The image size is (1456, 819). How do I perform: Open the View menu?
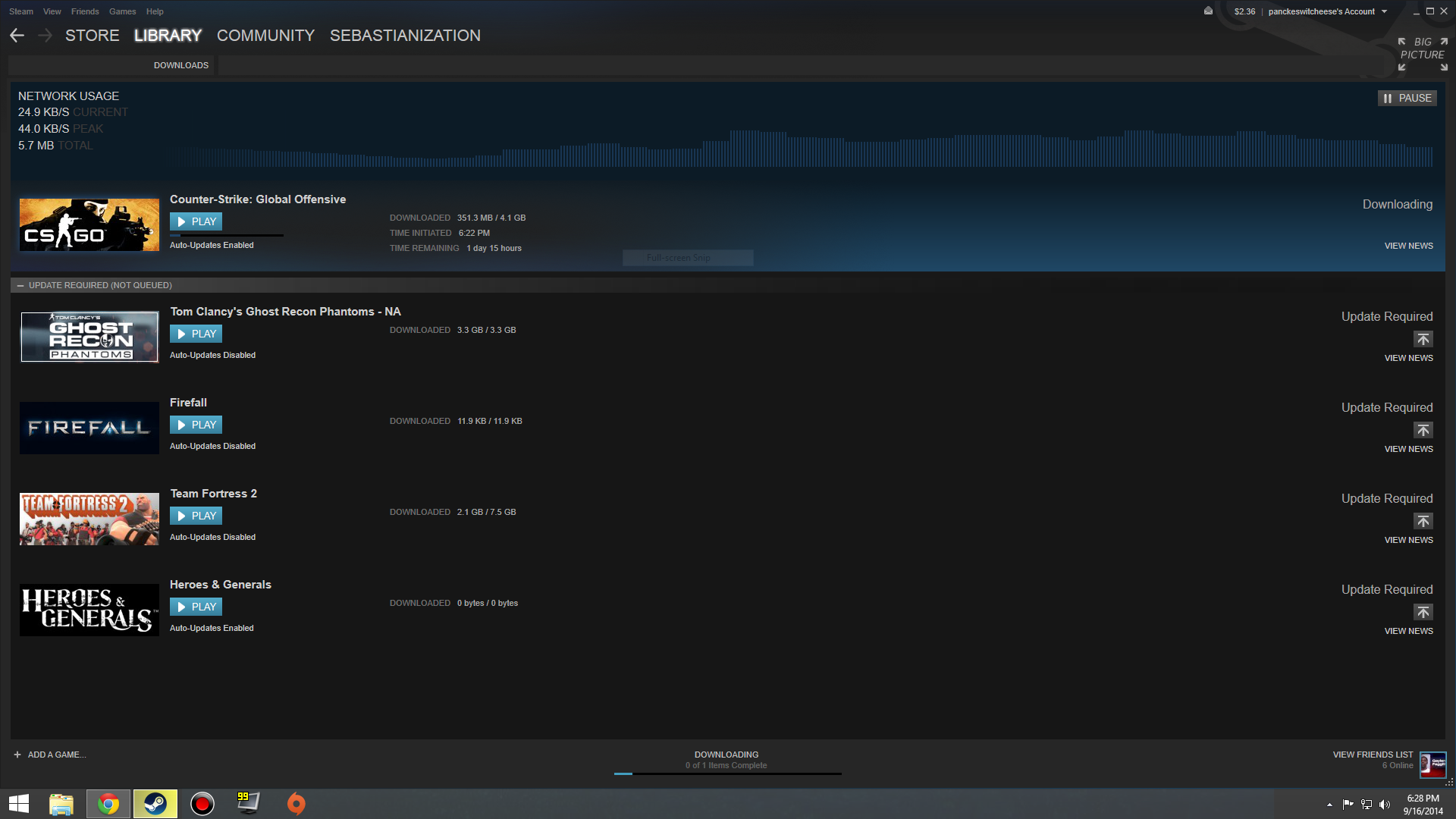[x=52, y=11]
